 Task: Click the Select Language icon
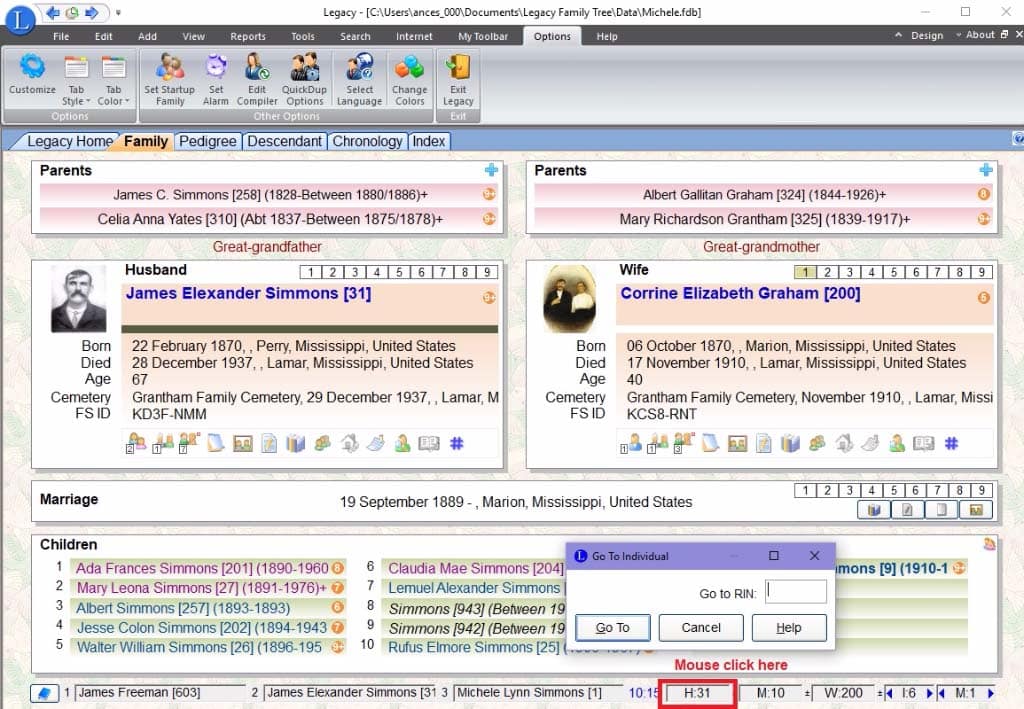click(x=359, y=80)
